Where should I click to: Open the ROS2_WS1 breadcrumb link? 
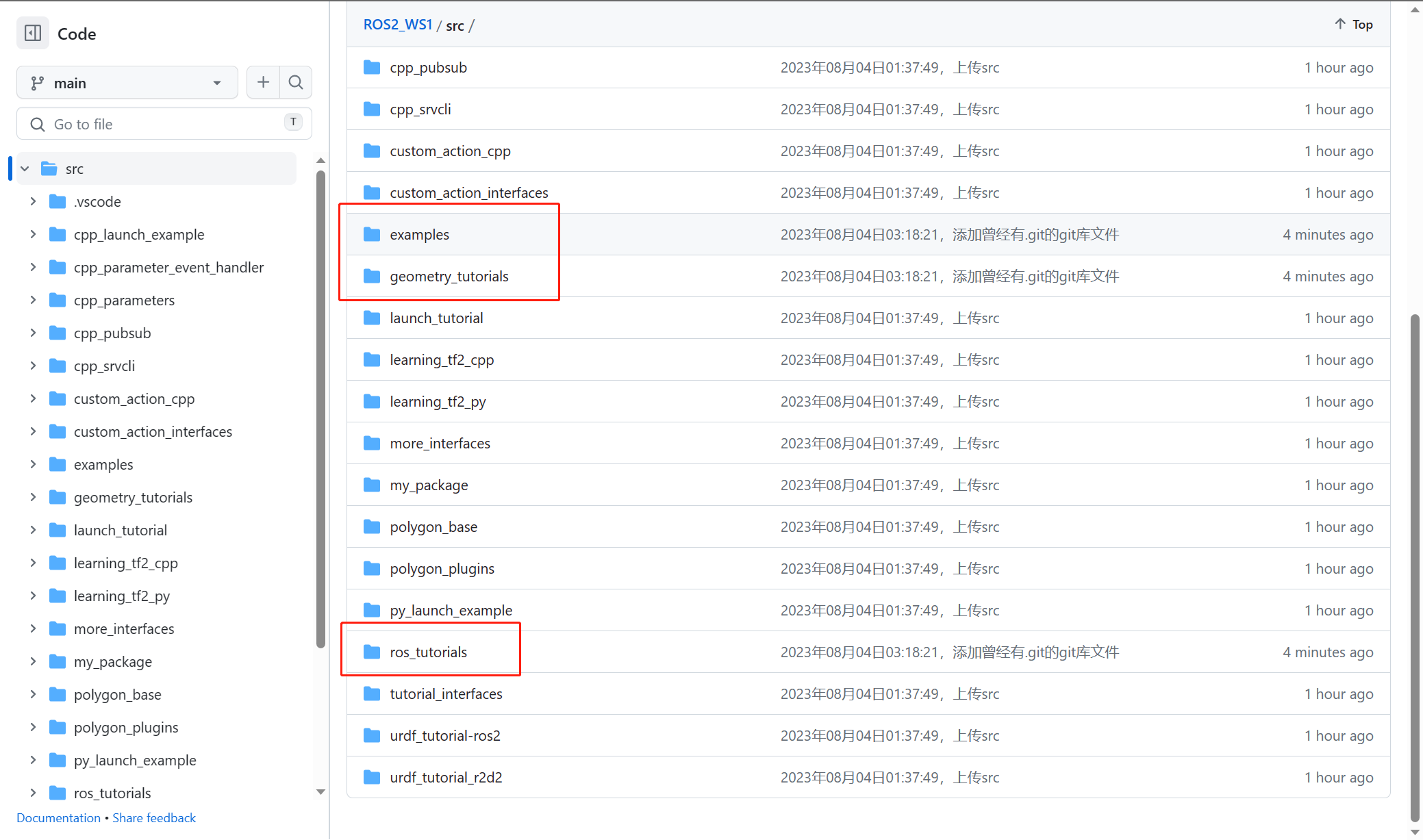click(x=398, y=24)
